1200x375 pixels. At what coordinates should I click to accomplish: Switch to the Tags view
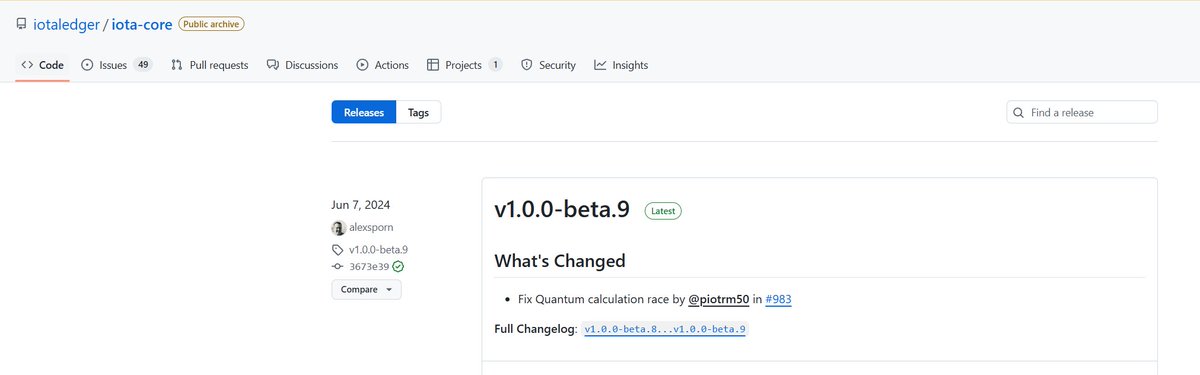pos(419,113)
